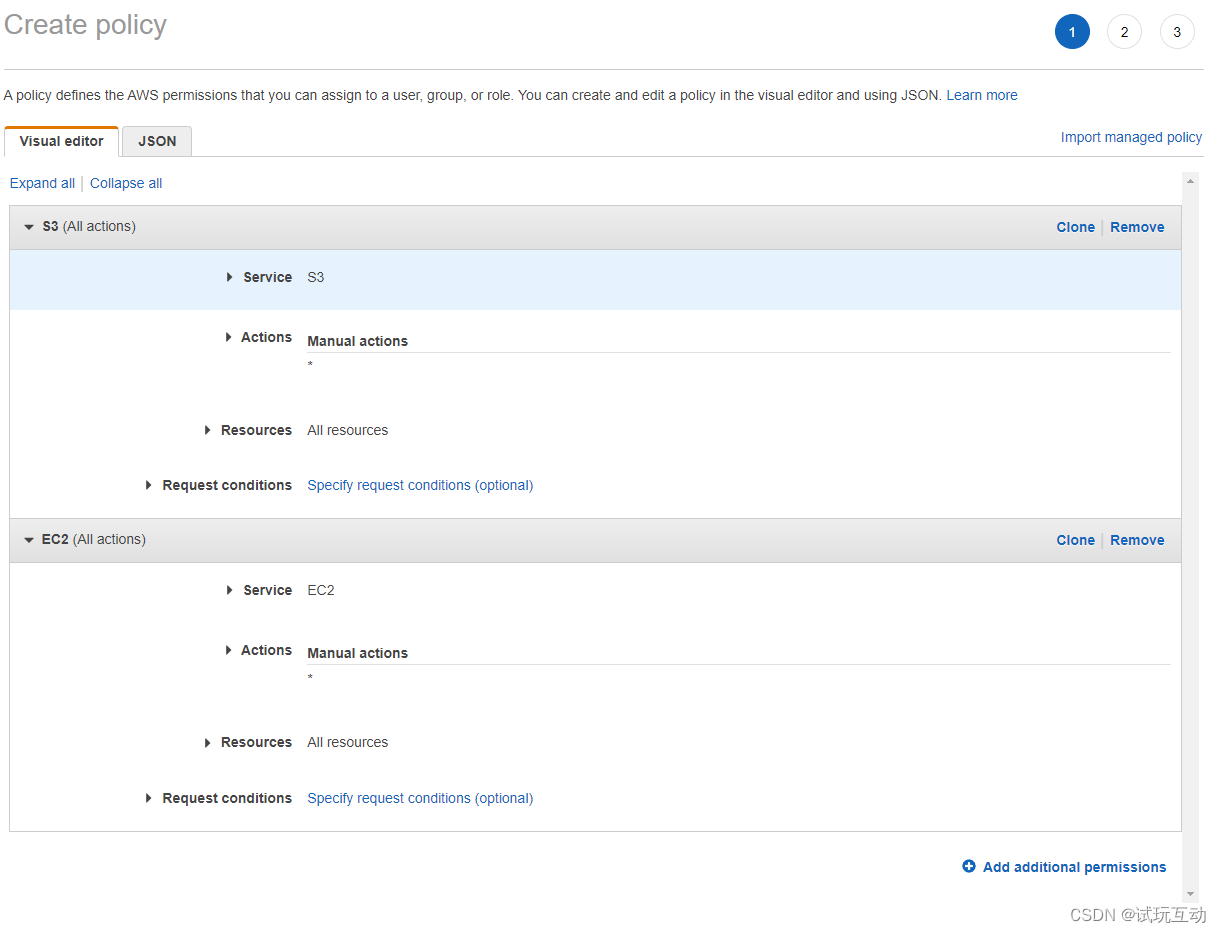Clone the EC2 permission block

[1075, 540]
